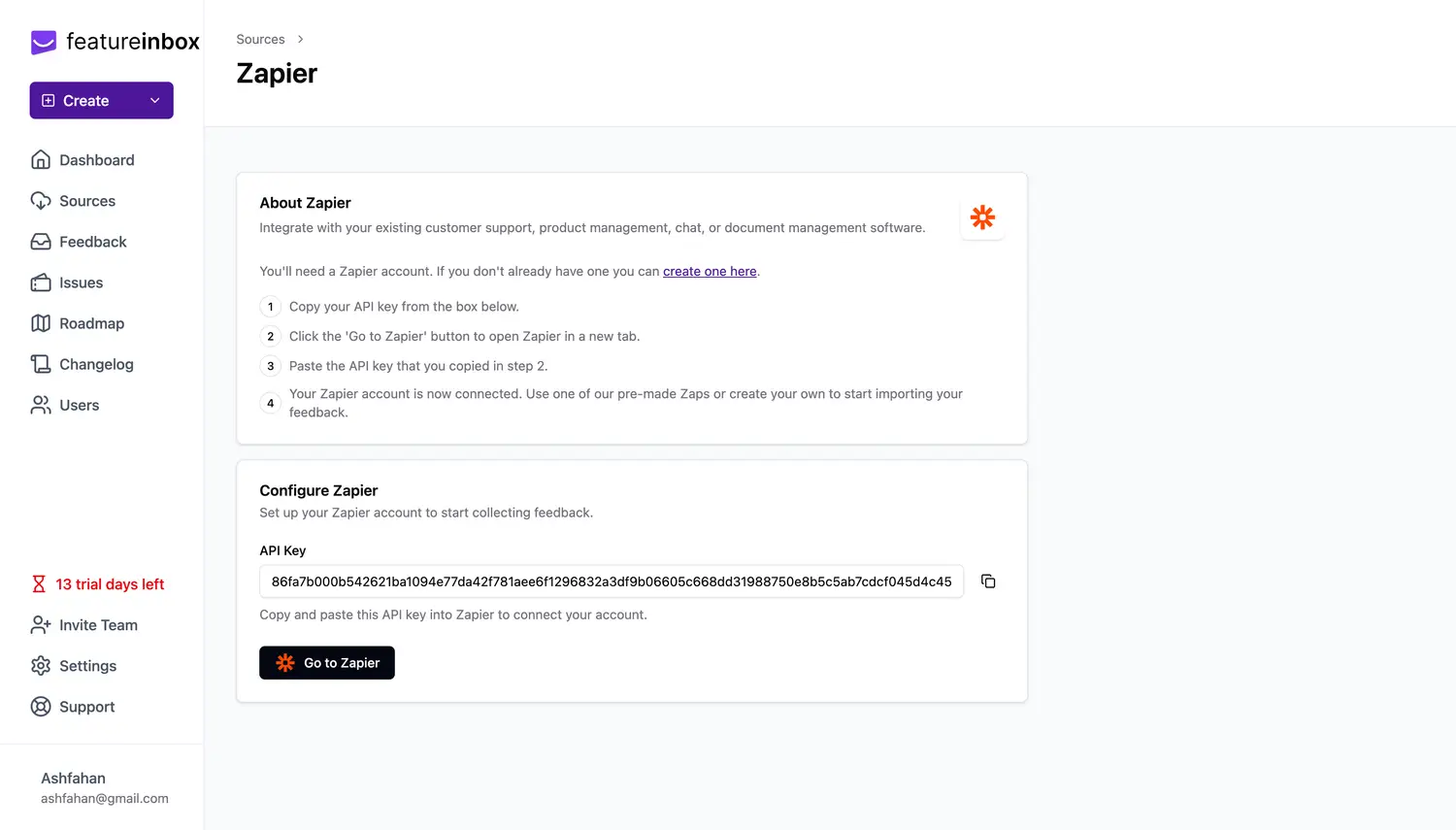Open Settings gear icon

pos(41,666)
